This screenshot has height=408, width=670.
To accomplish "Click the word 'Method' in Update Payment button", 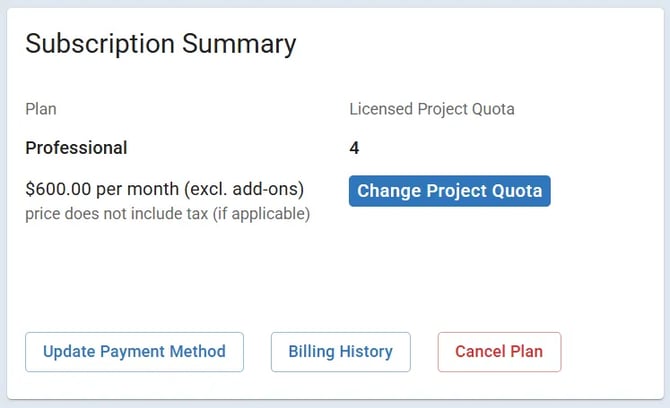I will point(199,352).
